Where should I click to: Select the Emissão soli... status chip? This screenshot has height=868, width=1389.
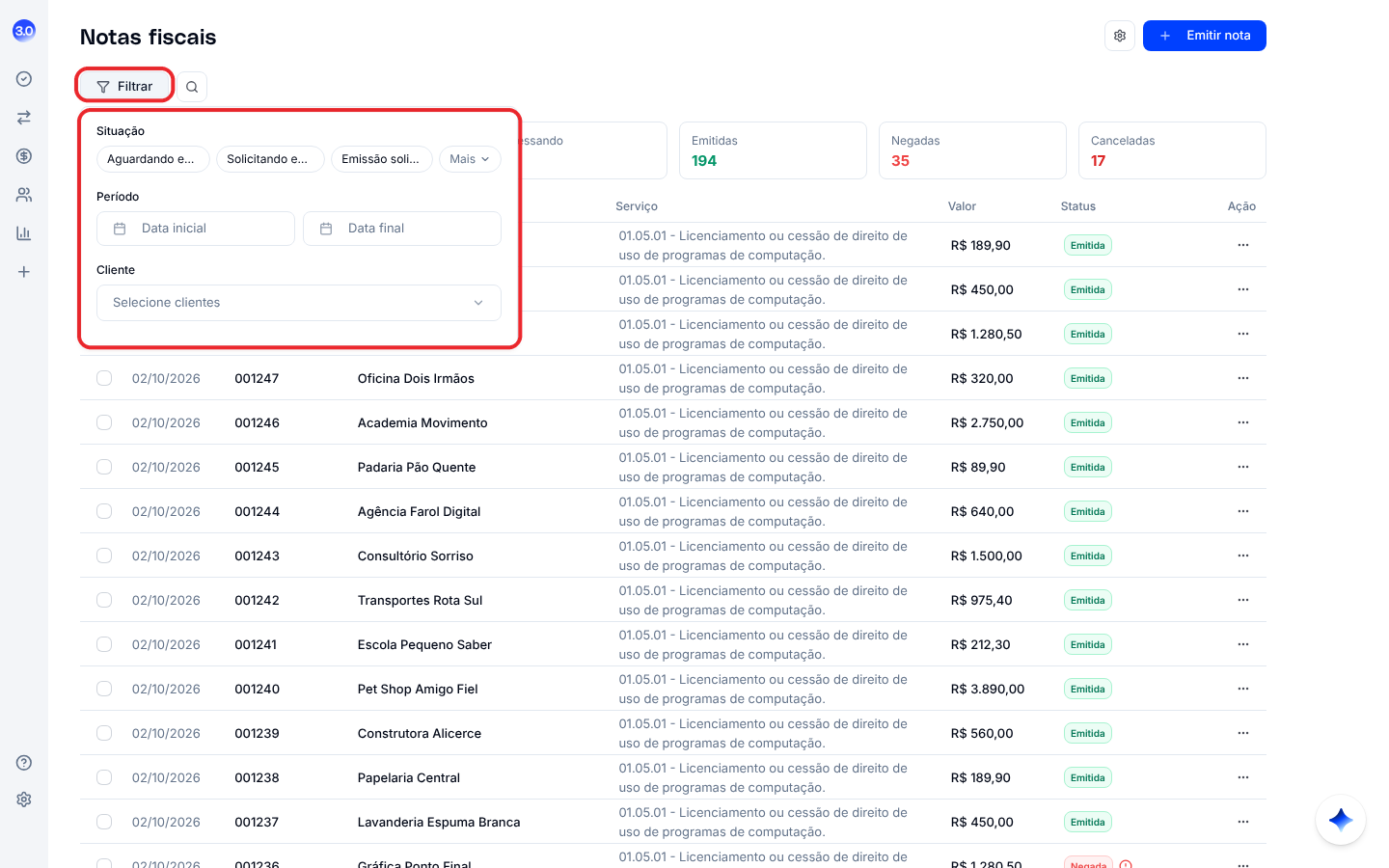[382, 159]
